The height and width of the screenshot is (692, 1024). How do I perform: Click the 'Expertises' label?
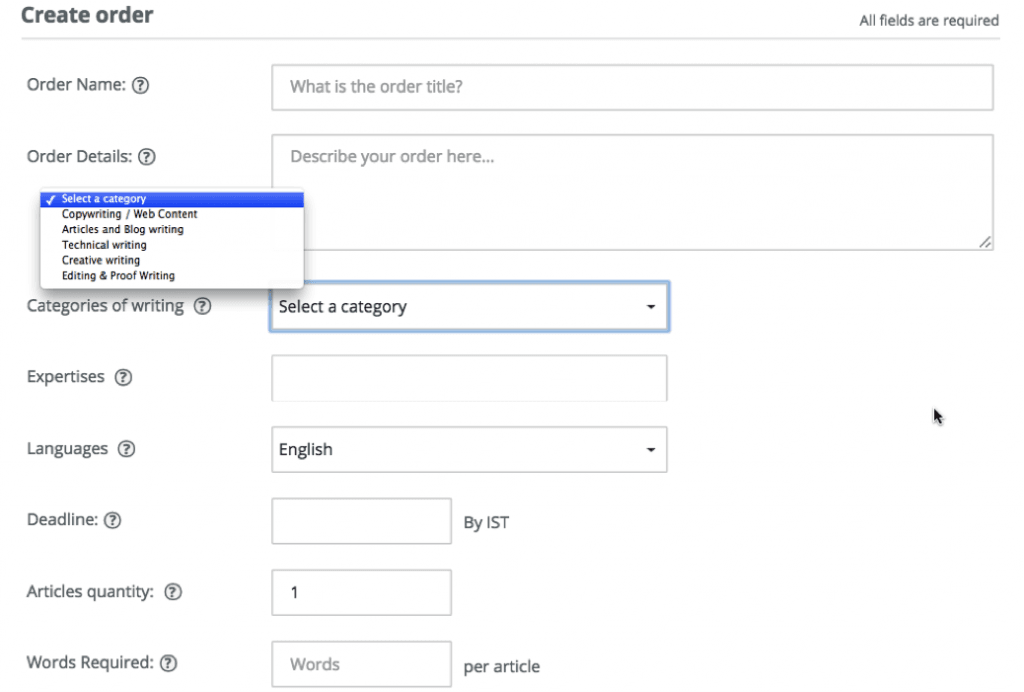click(x=66, y=377)
